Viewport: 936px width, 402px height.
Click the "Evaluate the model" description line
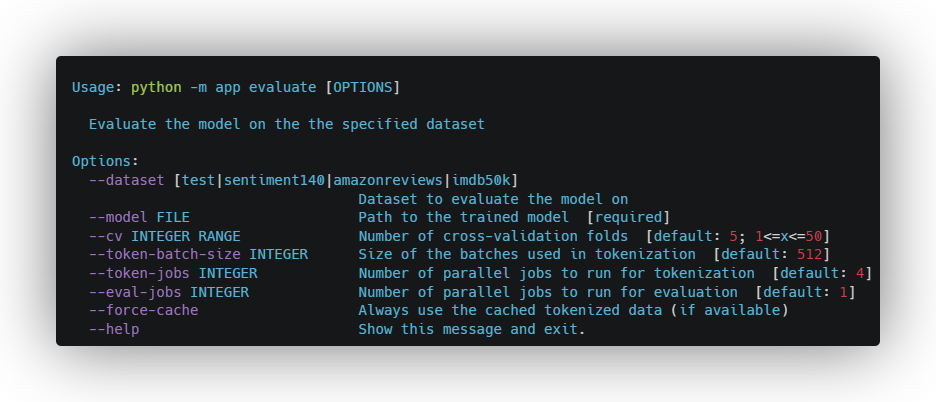pos(286,125)
